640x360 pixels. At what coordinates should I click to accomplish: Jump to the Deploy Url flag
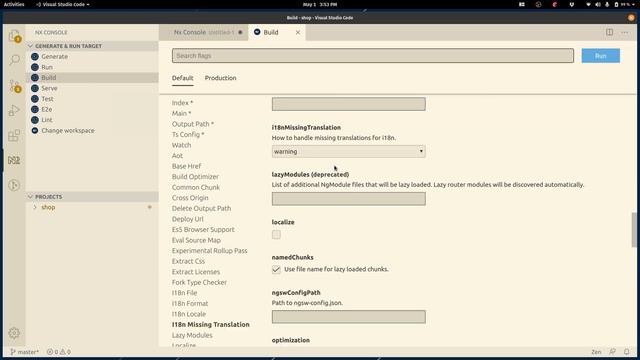(x=187, y=219)
